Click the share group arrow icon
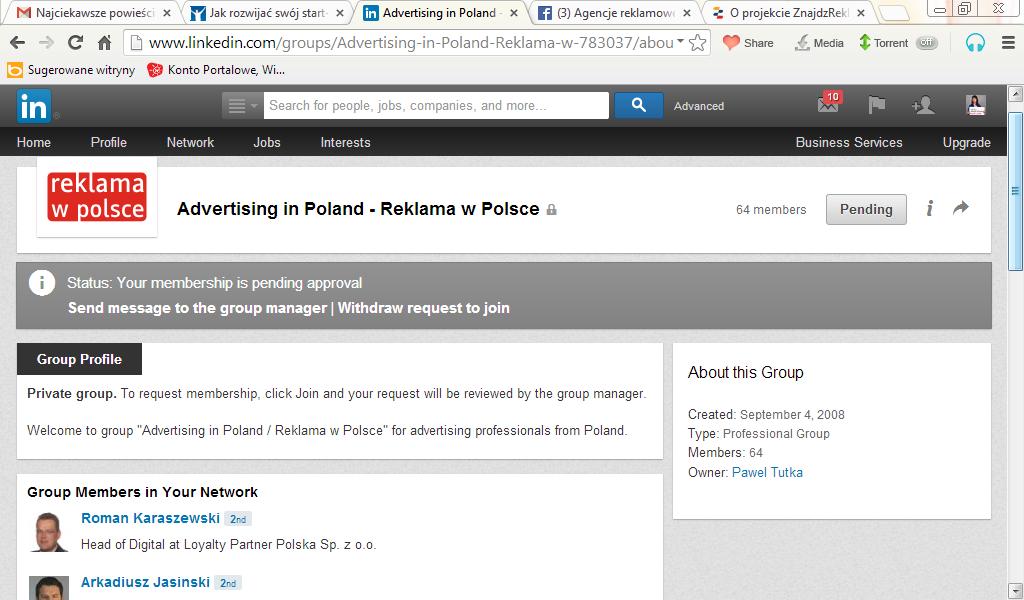Viewport: 1024px width, 600px height. tap(961, 208)
